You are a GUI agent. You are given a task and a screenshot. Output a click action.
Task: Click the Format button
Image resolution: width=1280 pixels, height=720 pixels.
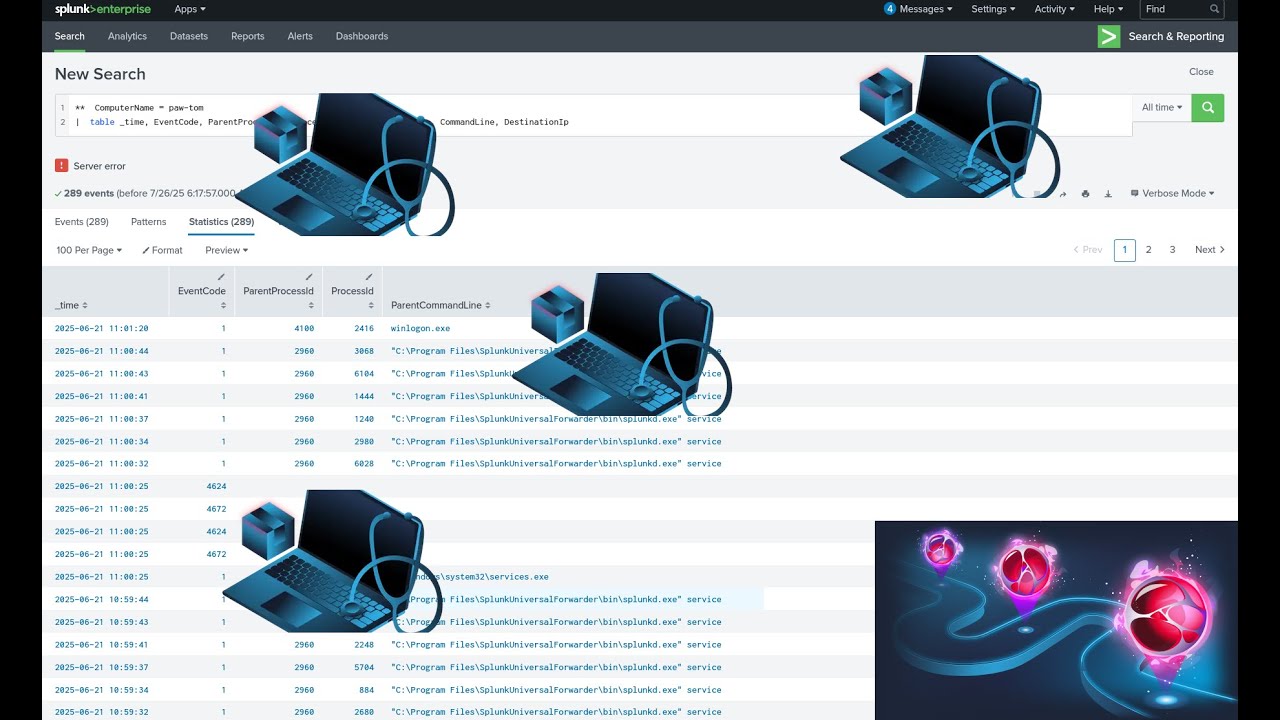162,250
